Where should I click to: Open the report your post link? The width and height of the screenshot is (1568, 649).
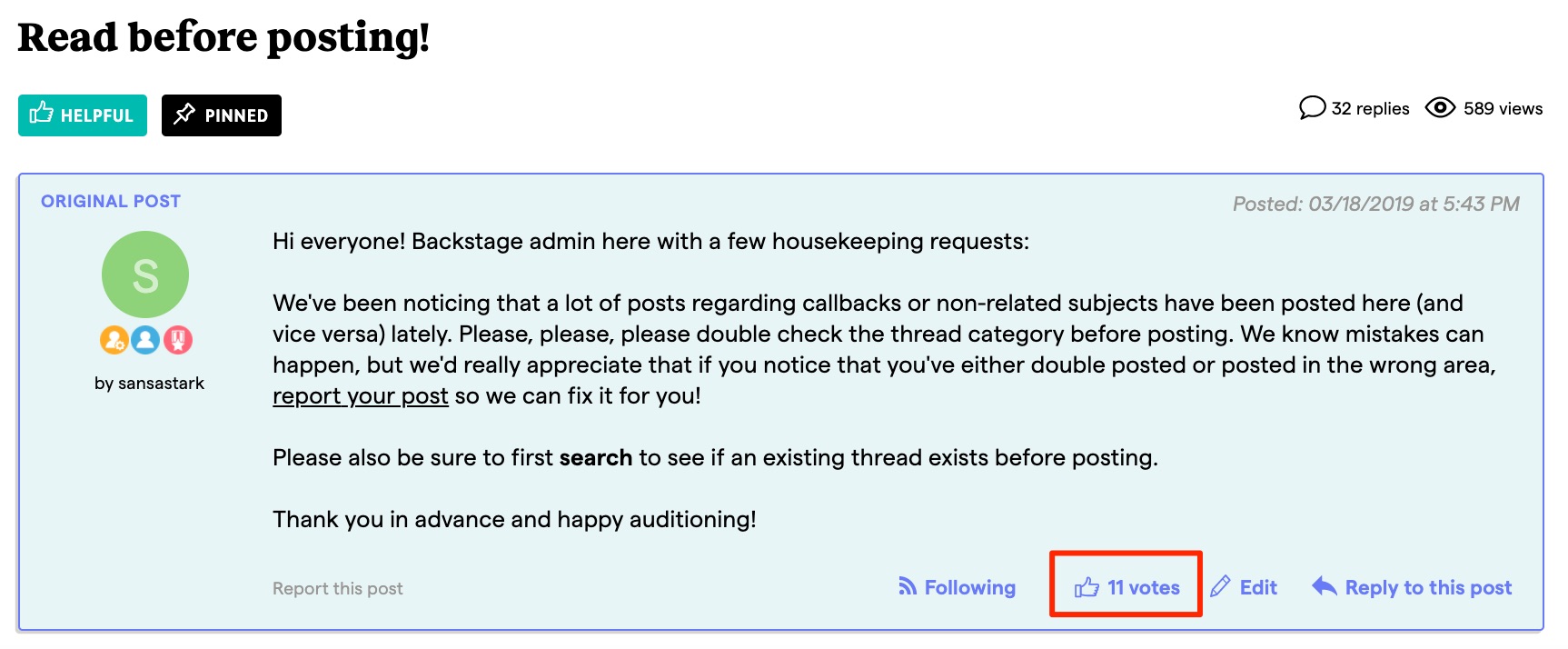point(361,396)
